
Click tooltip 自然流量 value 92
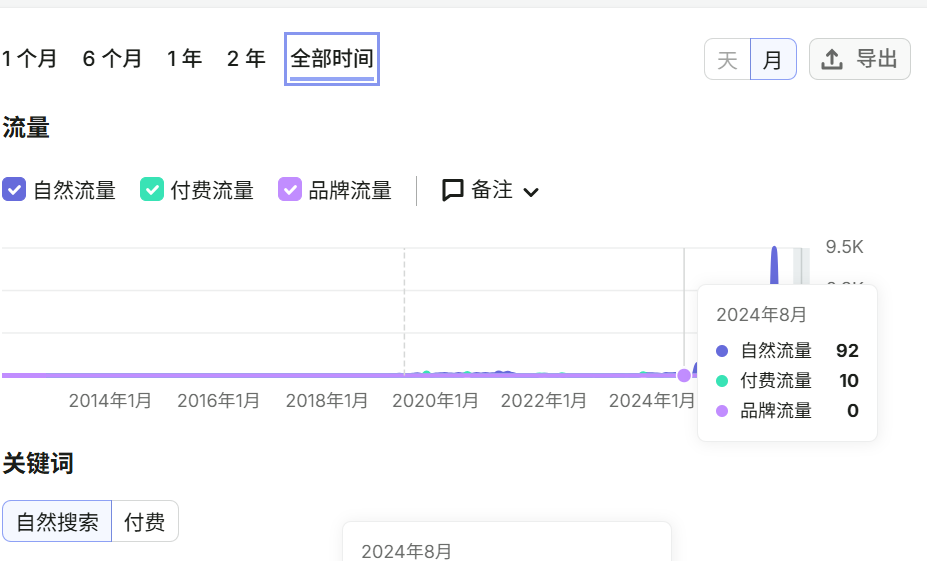[847, 351]
